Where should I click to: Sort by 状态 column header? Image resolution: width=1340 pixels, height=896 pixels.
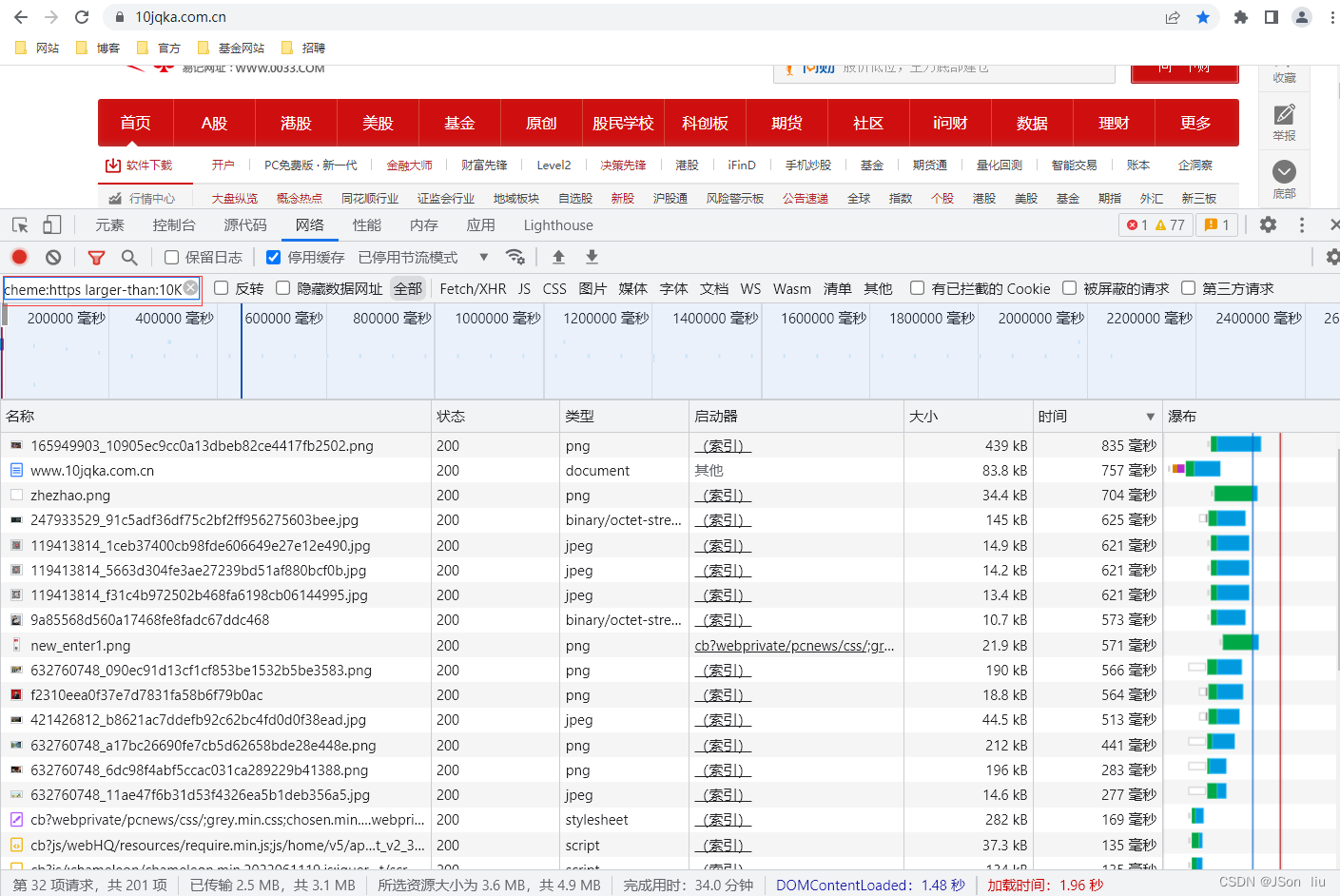pyautogui.click(x=495, y=416)
